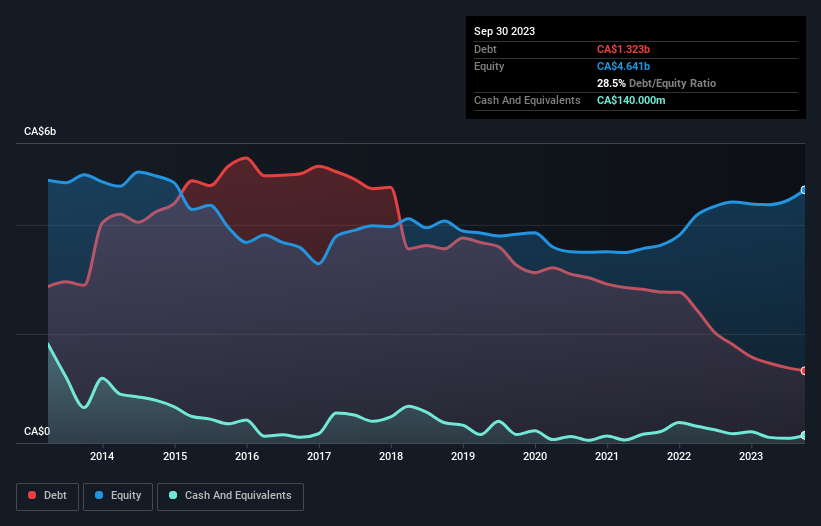Click the 2017 x-axis label
This screenshot has height=526, width=821.
(319, 456)
